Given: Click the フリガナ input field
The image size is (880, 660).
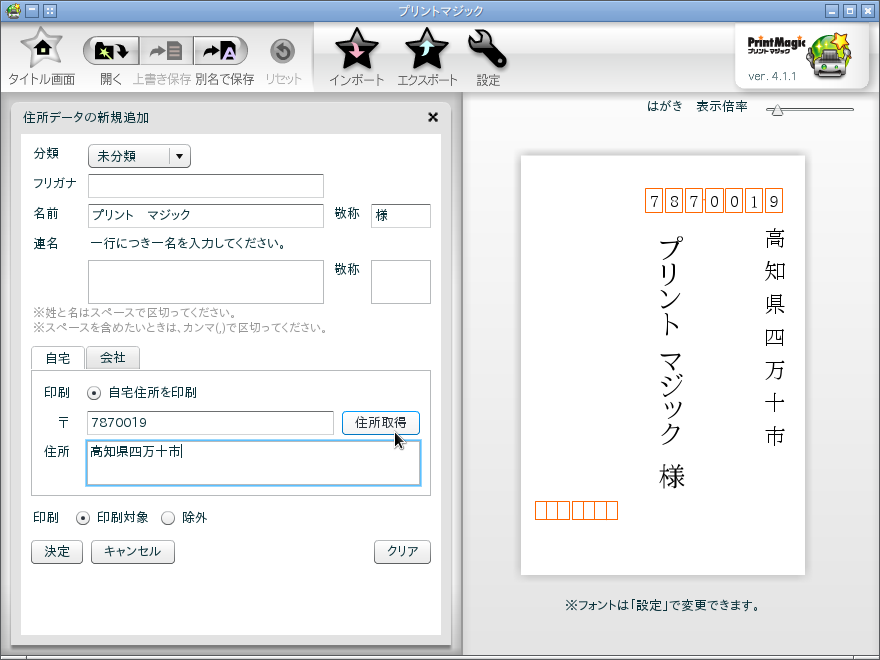Looking at the screenshot, I should (206, 186).
